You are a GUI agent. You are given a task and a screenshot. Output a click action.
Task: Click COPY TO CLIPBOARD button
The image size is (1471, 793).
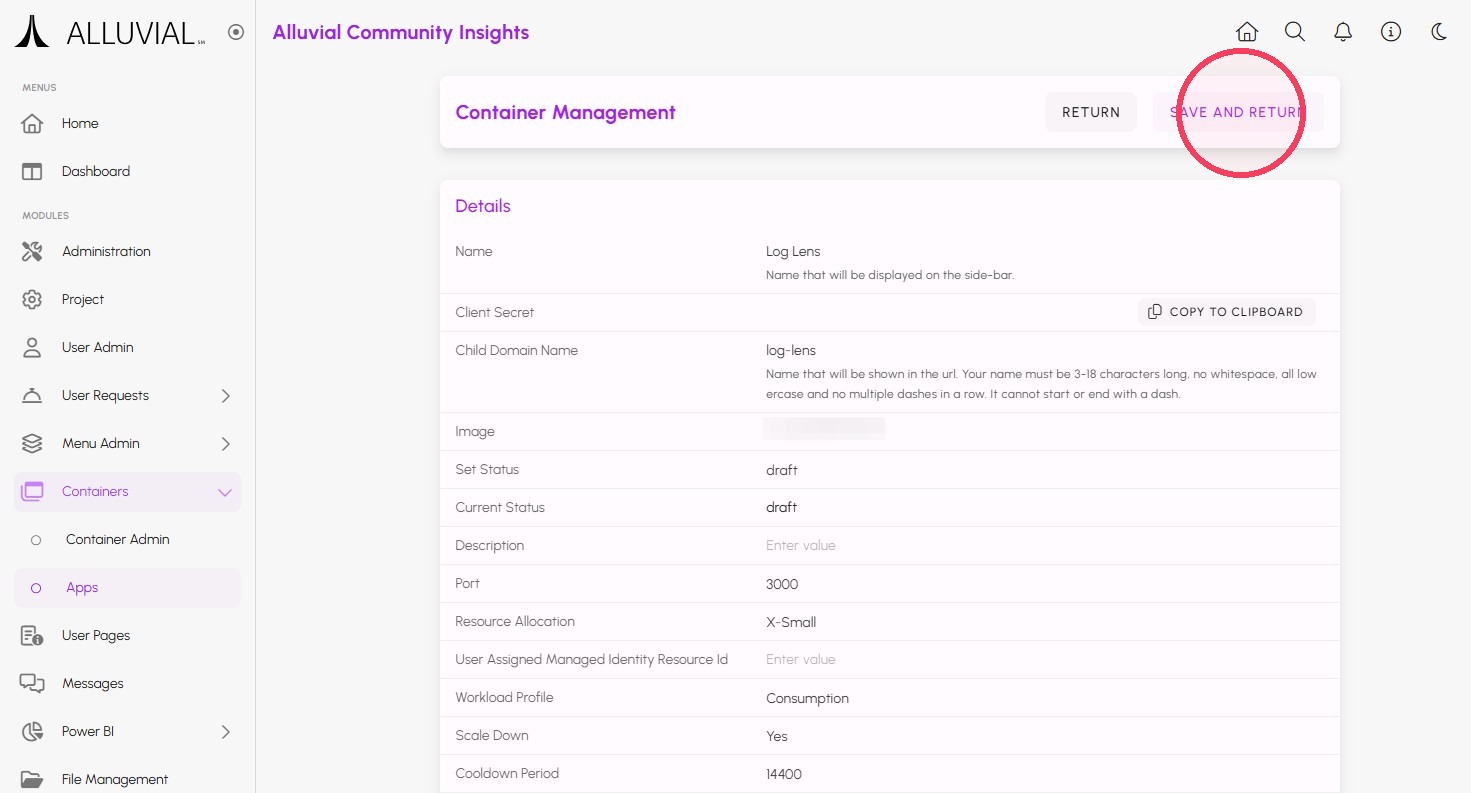click(x=1226, y=312)
